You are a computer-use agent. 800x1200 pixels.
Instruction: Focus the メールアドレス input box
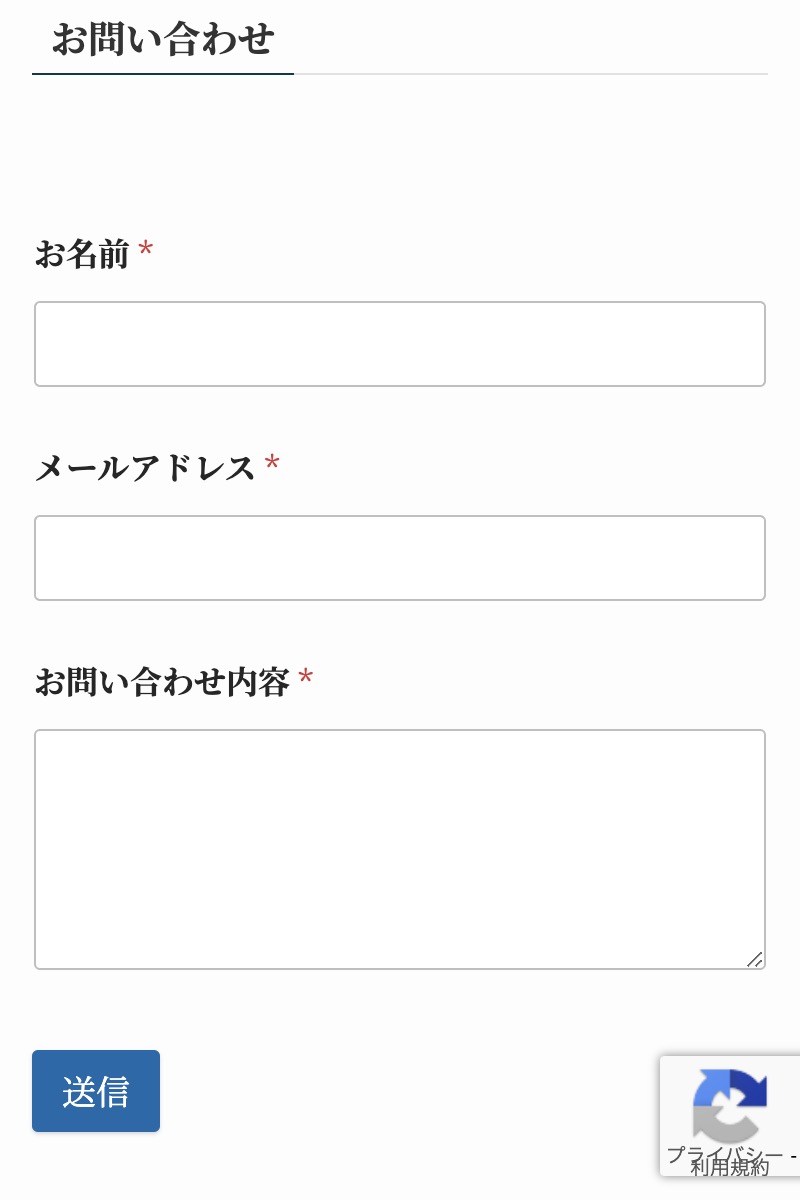point(400,558)
